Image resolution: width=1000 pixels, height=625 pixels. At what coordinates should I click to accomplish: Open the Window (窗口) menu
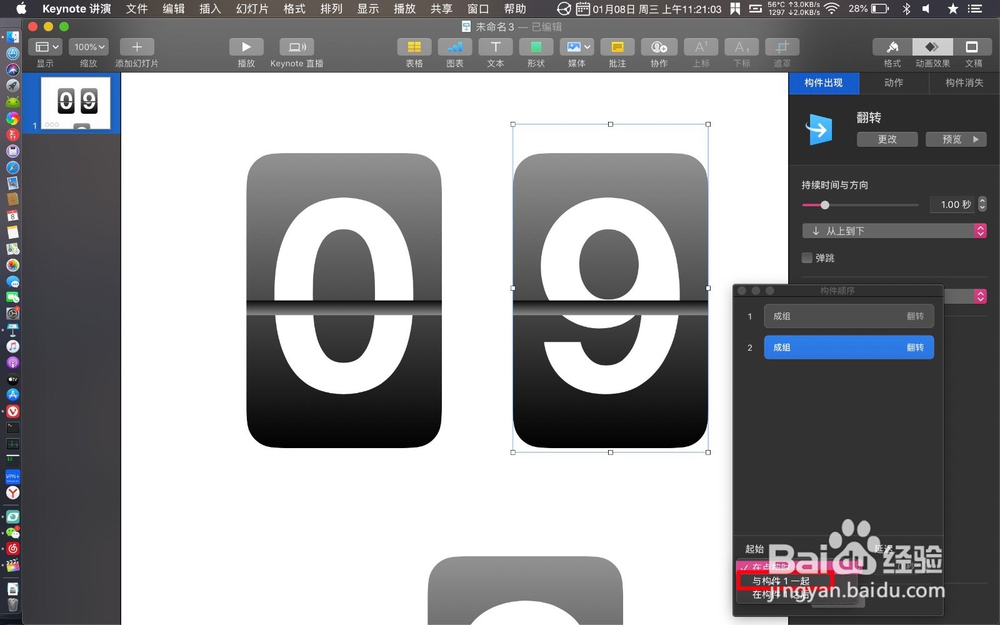(478, 9)
